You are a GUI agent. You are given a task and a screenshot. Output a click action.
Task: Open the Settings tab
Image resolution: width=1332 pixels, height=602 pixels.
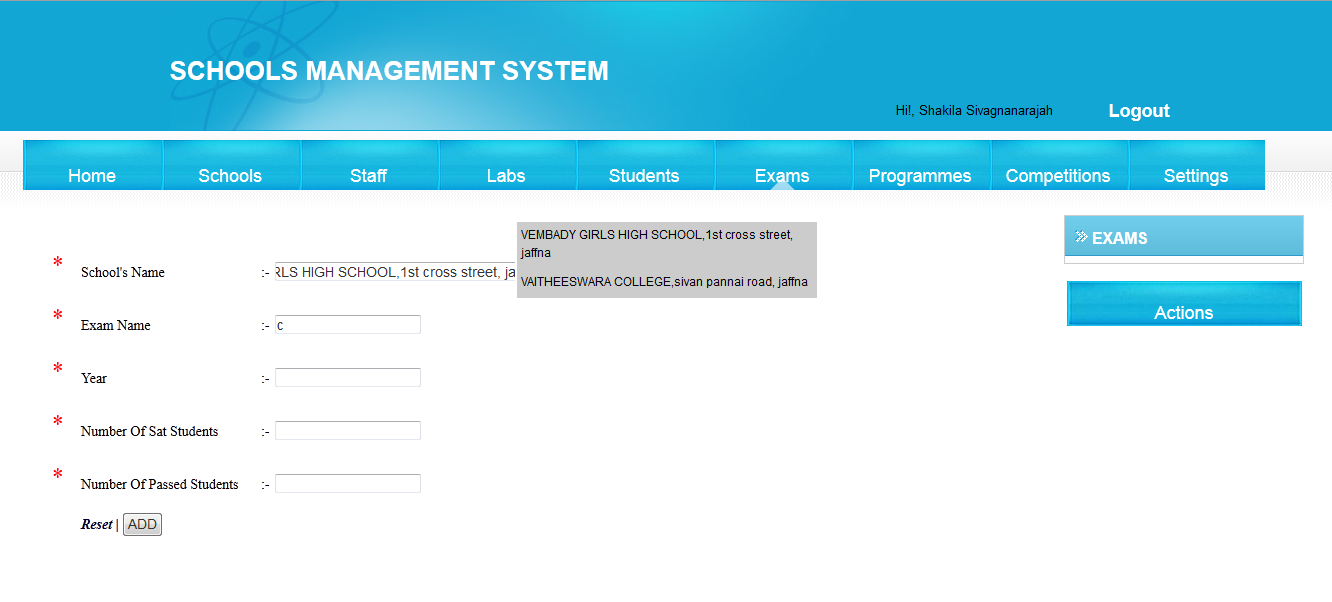pos(1196,175)
